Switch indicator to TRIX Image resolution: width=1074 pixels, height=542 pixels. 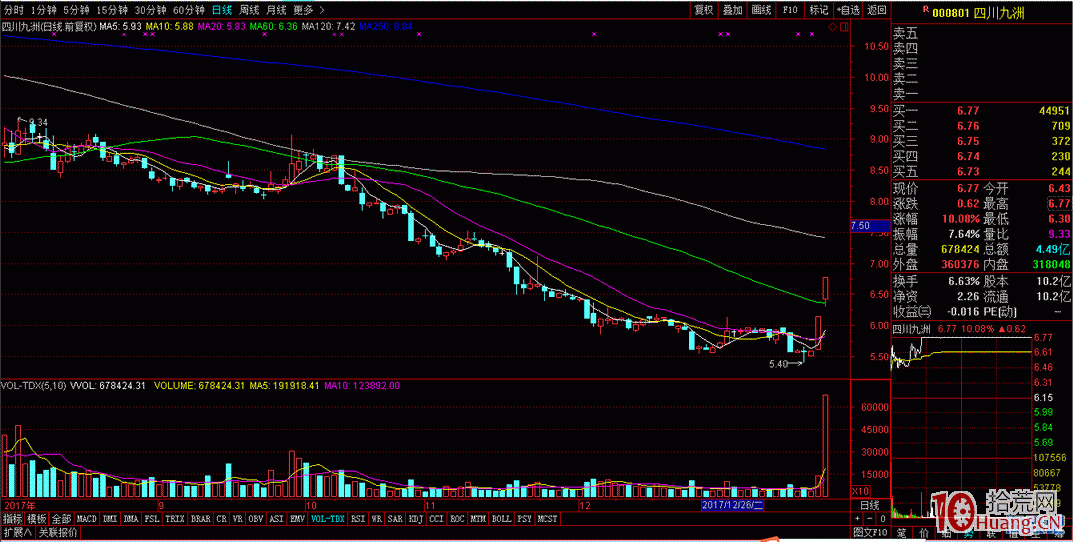175,519
